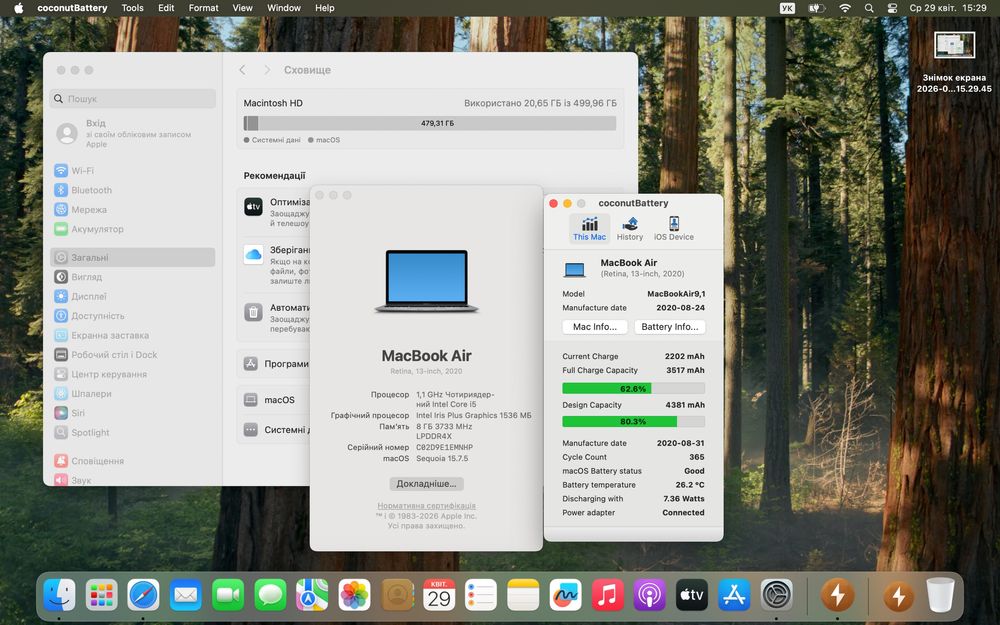The image size is (1000, 625).
Task: Click the Battery Info... button
Action: point(670,327)
